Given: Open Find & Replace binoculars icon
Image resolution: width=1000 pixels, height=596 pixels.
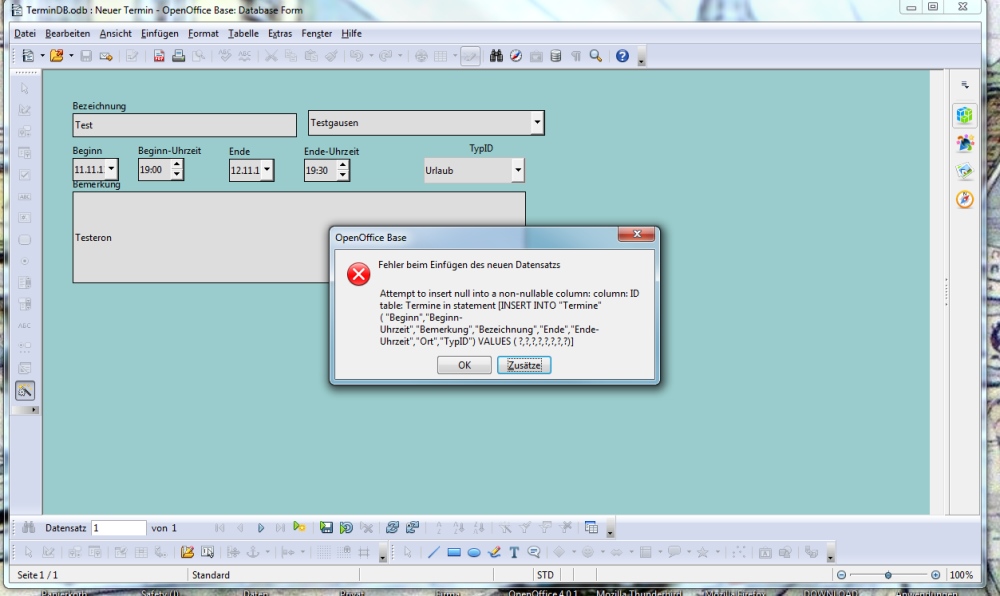Looking at the screenshot, I should pyautogui.click(x=496, y=56).
